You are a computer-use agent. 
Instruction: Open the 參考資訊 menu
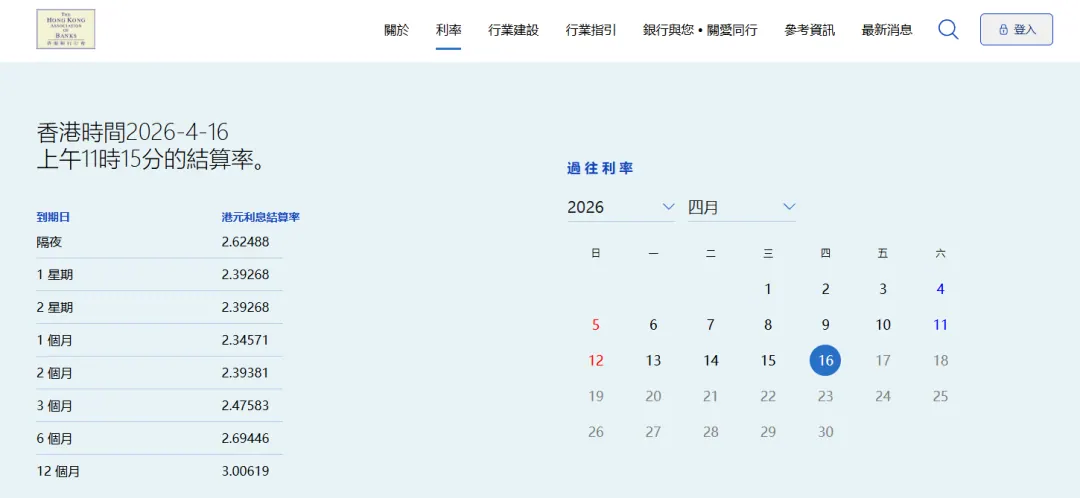coord(809,30)
